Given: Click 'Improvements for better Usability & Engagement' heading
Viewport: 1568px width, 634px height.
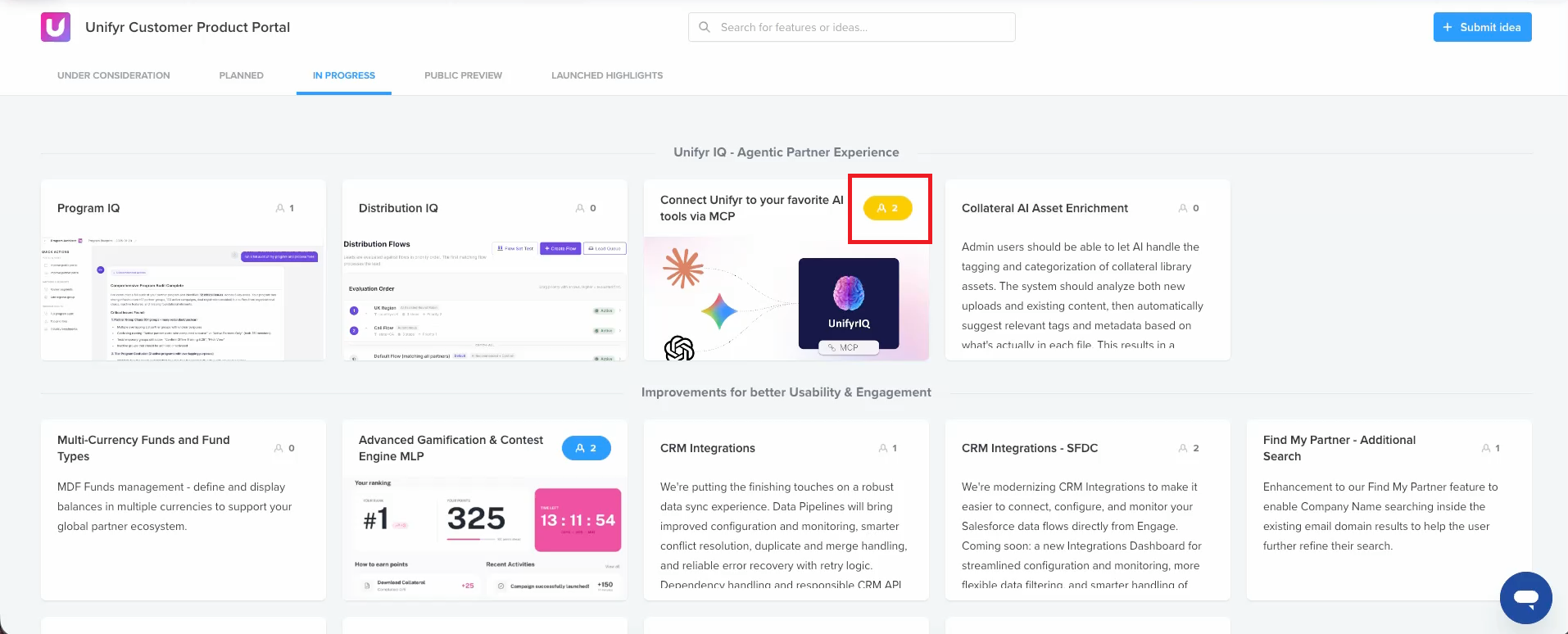Looking at the screenshot, I should coord(786,392).
